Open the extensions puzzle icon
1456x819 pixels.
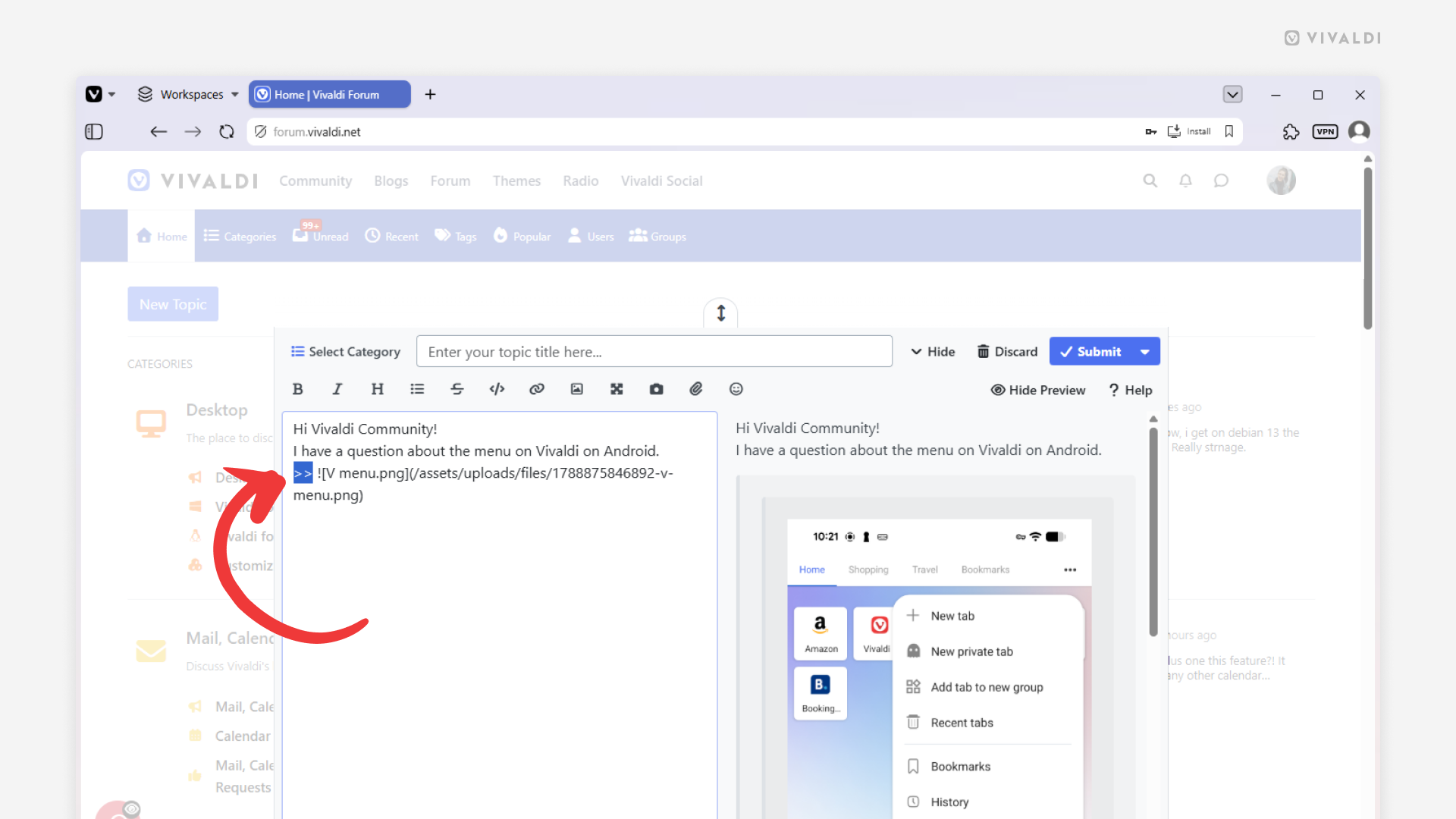1291,132
